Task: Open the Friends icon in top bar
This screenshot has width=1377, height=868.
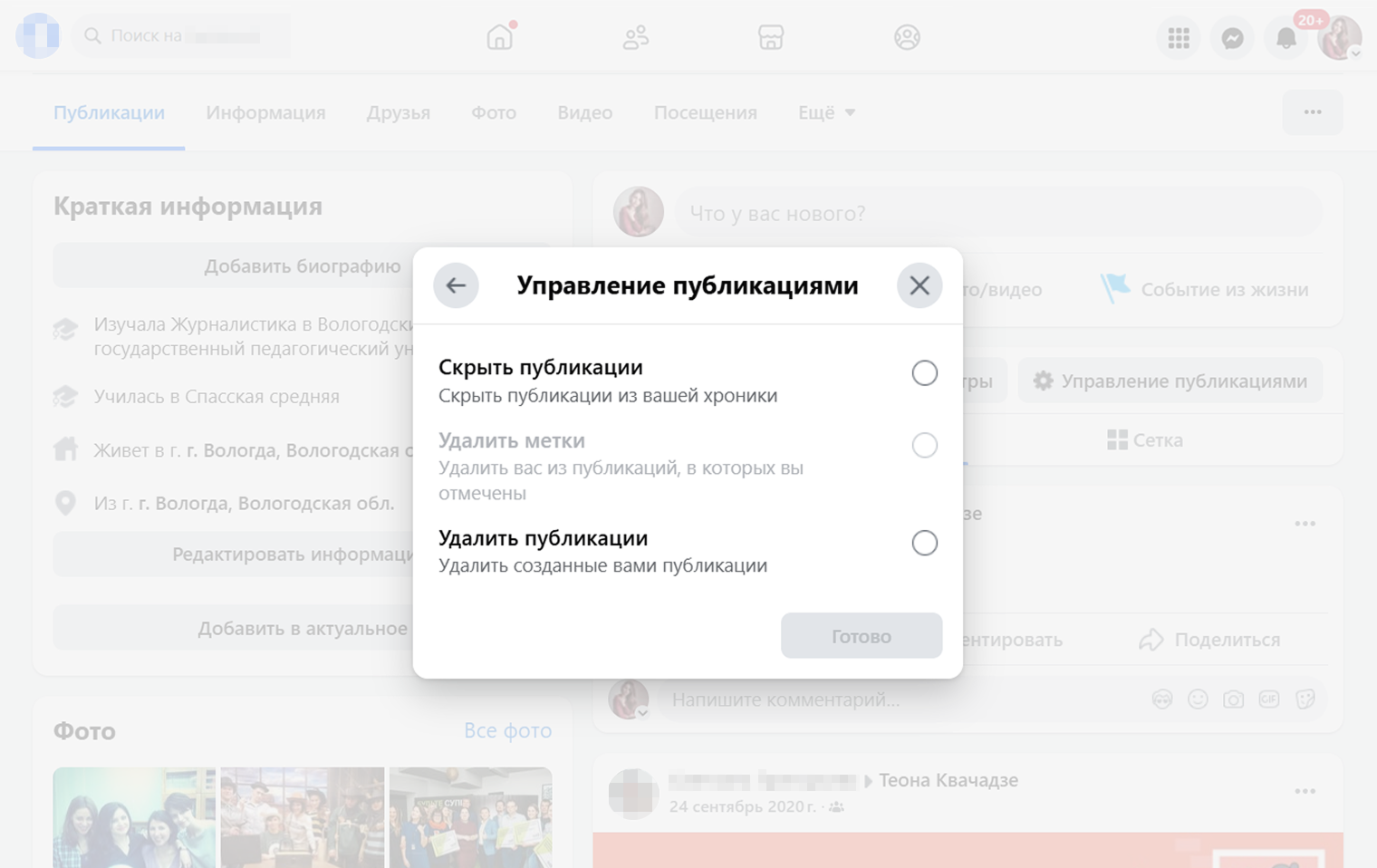Action: pos(636,37)
